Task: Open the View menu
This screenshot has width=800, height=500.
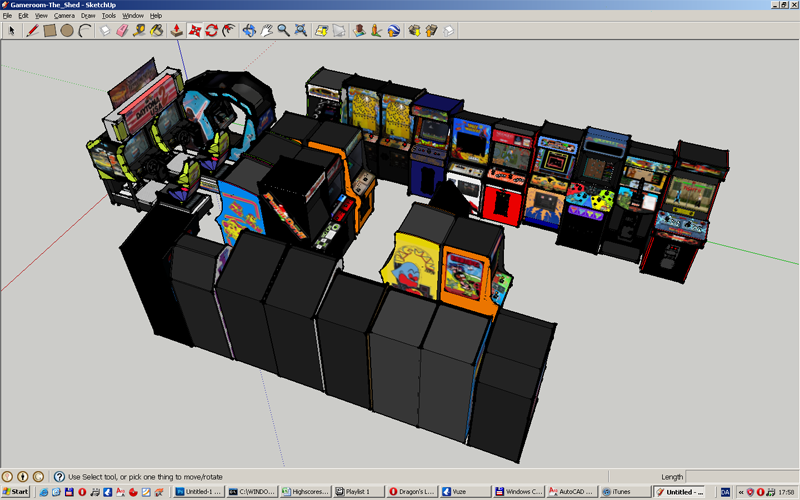Action: click(41, 16)
